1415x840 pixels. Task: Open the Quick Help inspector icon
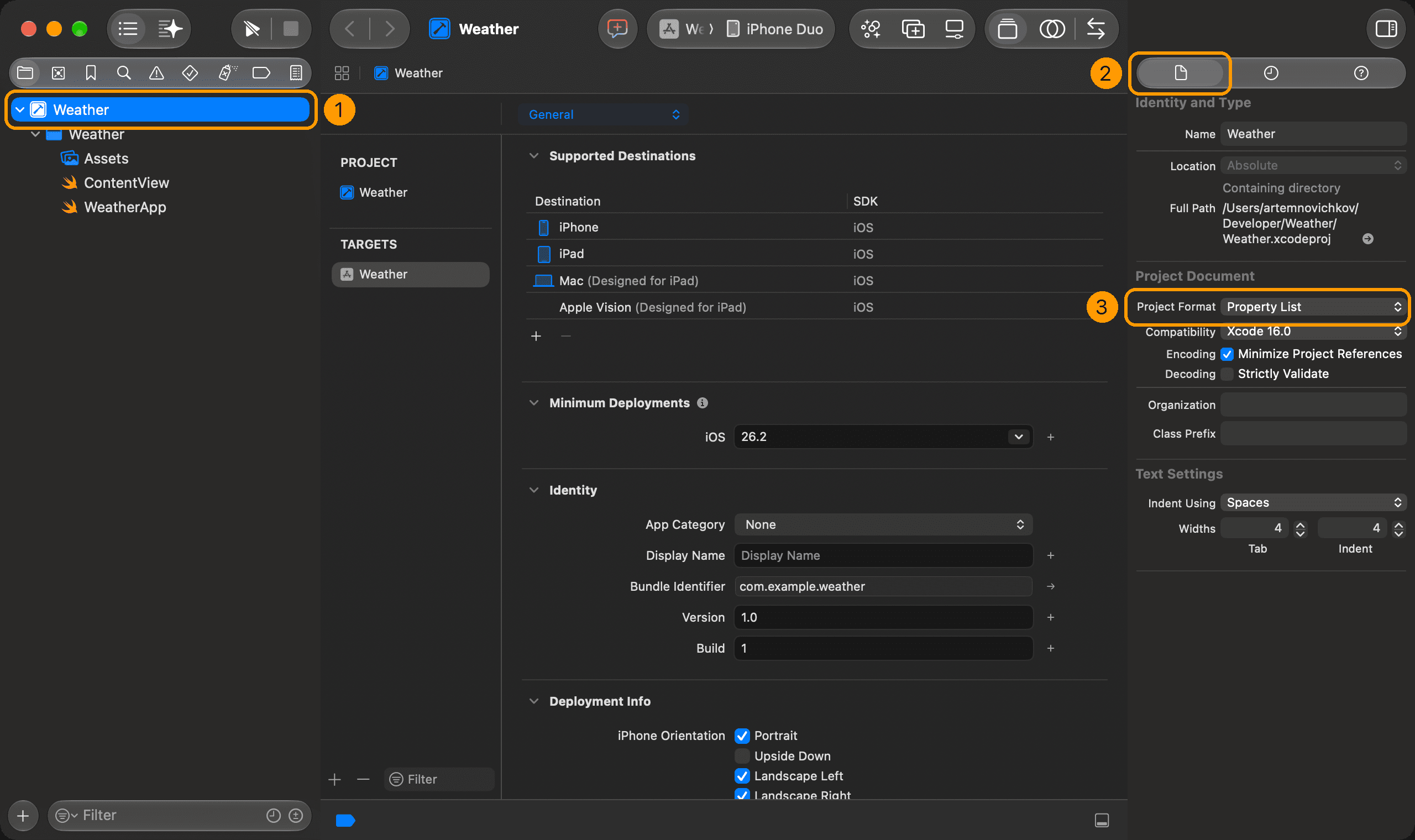[x=1361, y=73]
